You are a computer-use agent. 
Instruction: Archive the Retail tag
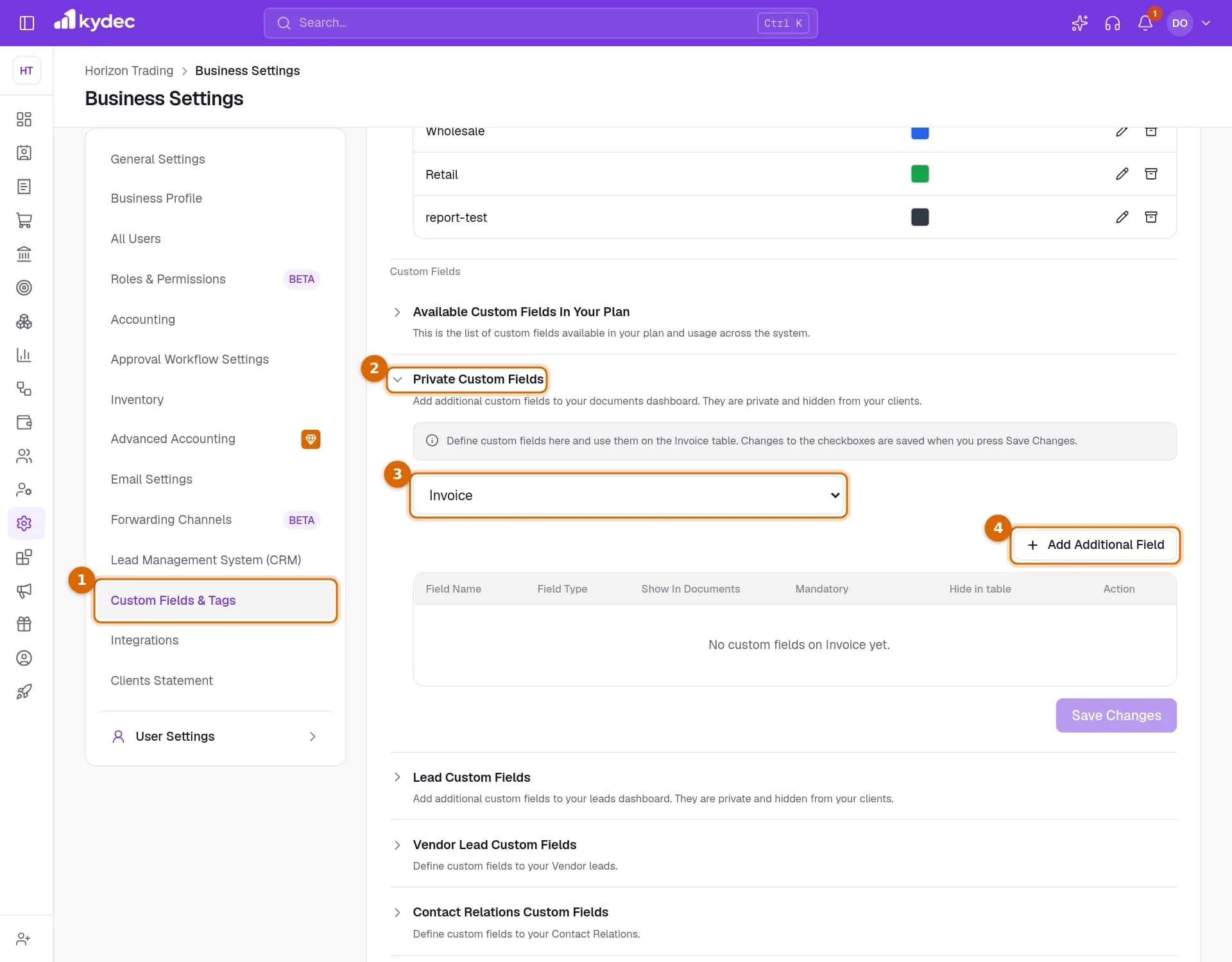[1151, 174]
